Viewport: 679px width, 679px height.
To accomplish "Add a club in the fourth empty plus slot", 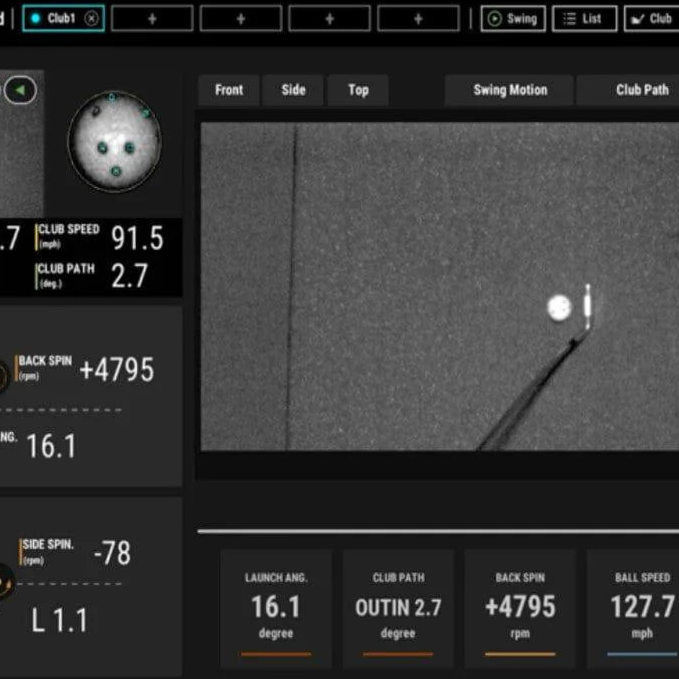I will [418, 18].
